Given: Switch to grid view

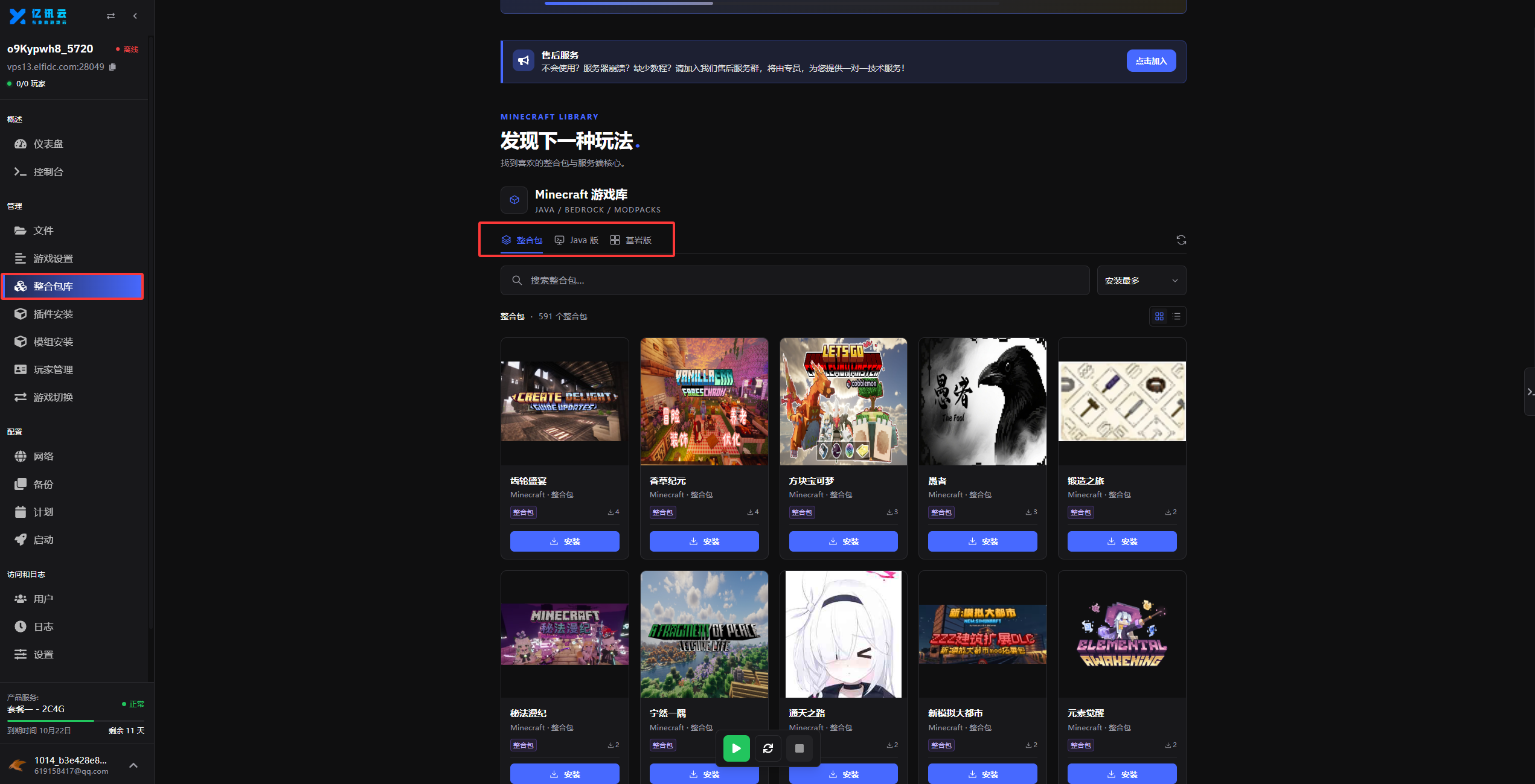Looking at the screenshot, I should point(1159,316).
